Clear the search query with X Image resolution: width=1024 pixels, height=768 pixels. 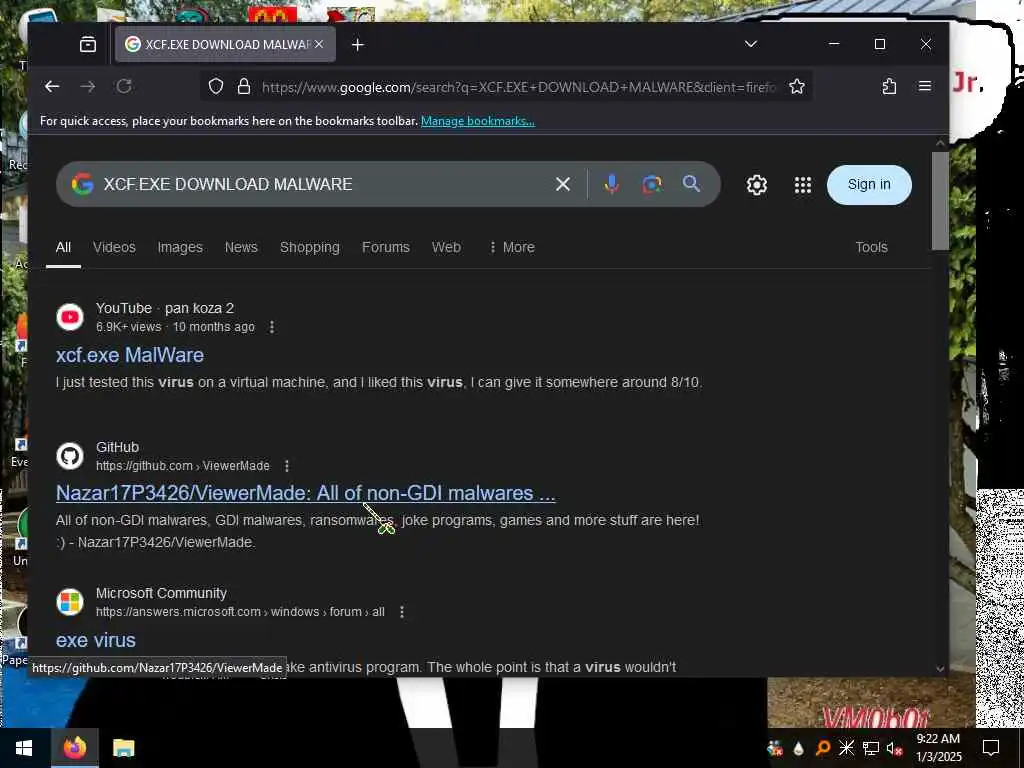tap(563, 184)
